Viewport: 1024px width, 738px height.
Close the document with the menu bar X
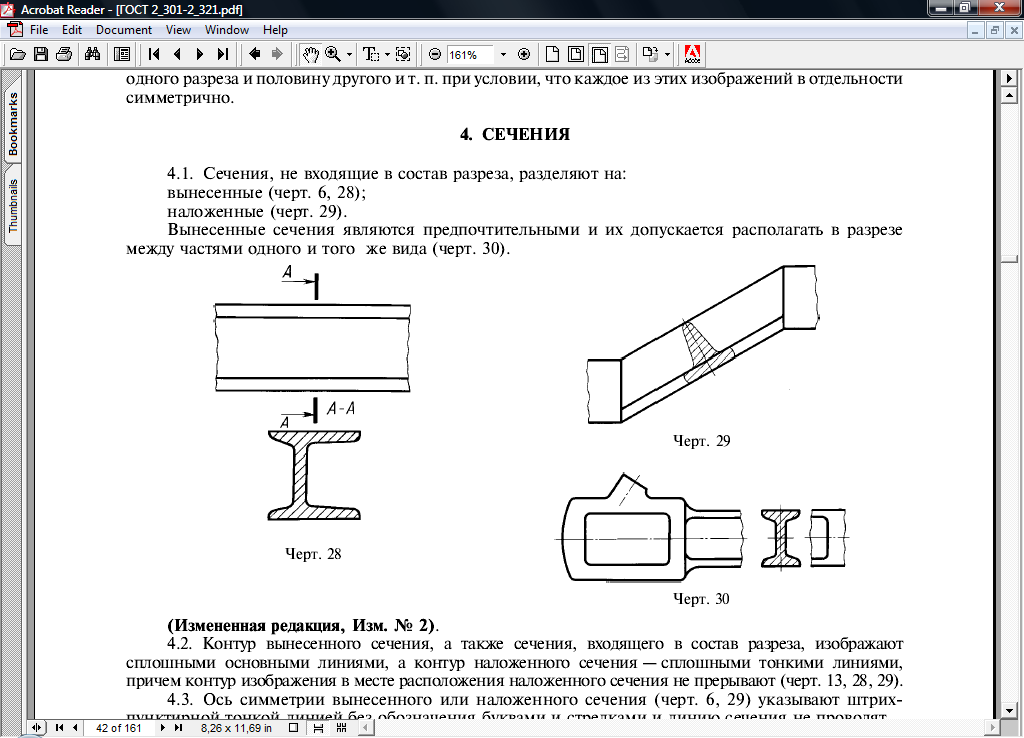[1015, 30]
